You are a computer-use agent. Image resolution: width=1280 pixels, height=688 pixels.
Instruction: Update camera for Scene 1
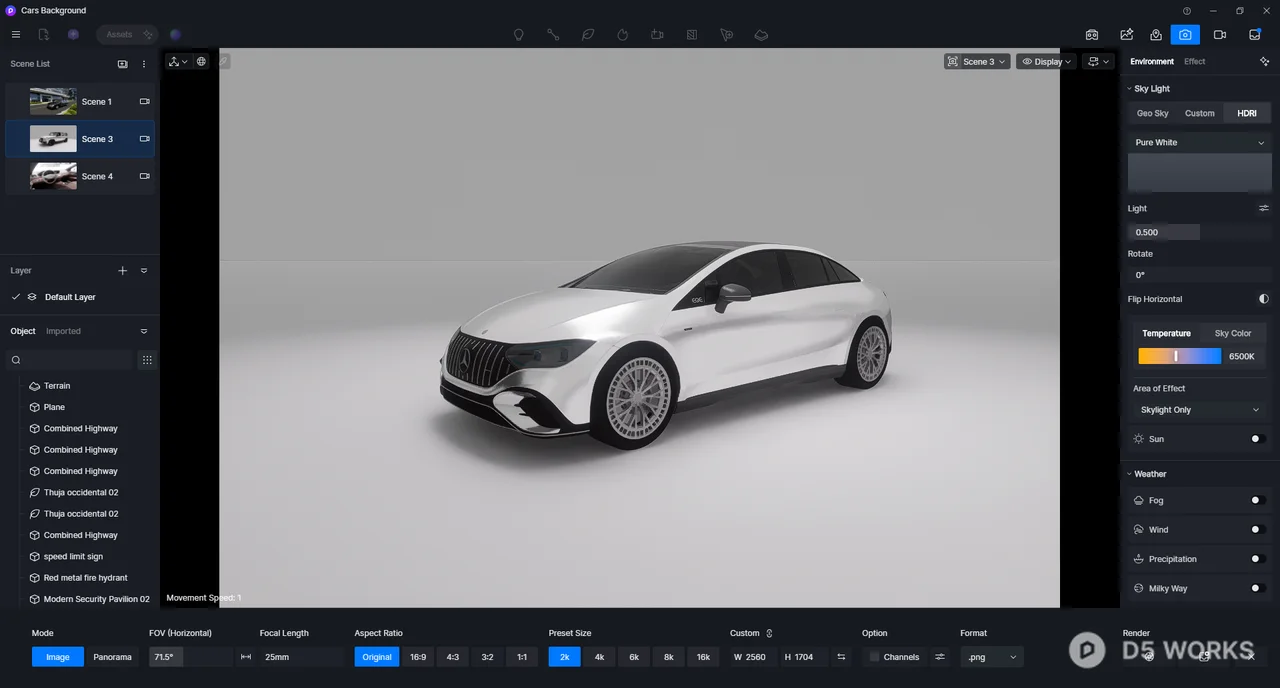[x=144, y=101]
